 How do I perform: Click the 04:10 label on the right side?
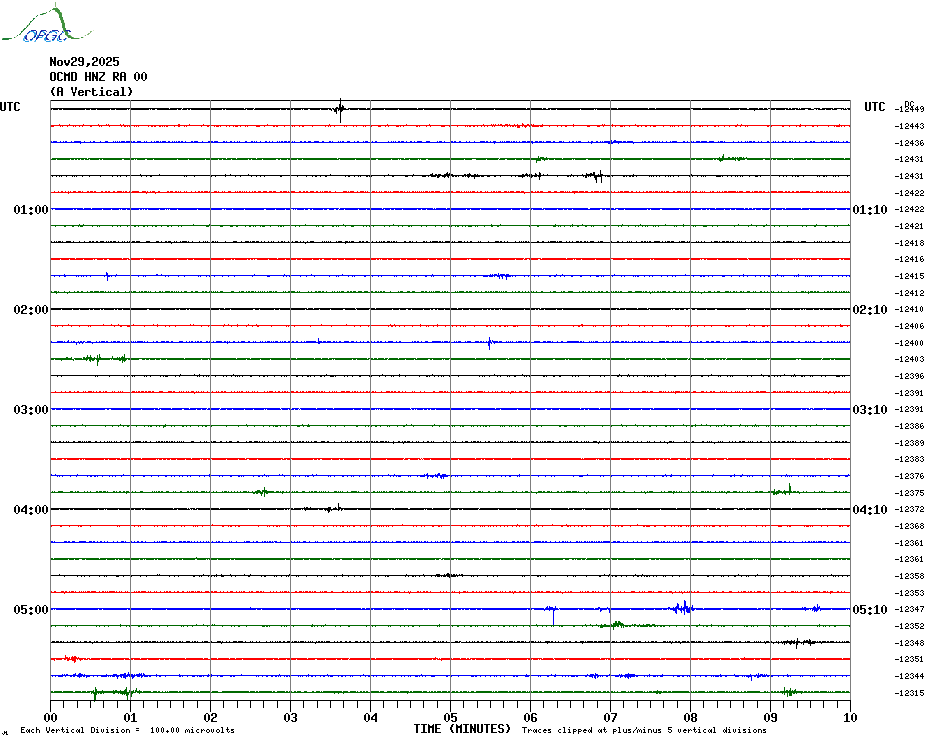coord(869,510)
